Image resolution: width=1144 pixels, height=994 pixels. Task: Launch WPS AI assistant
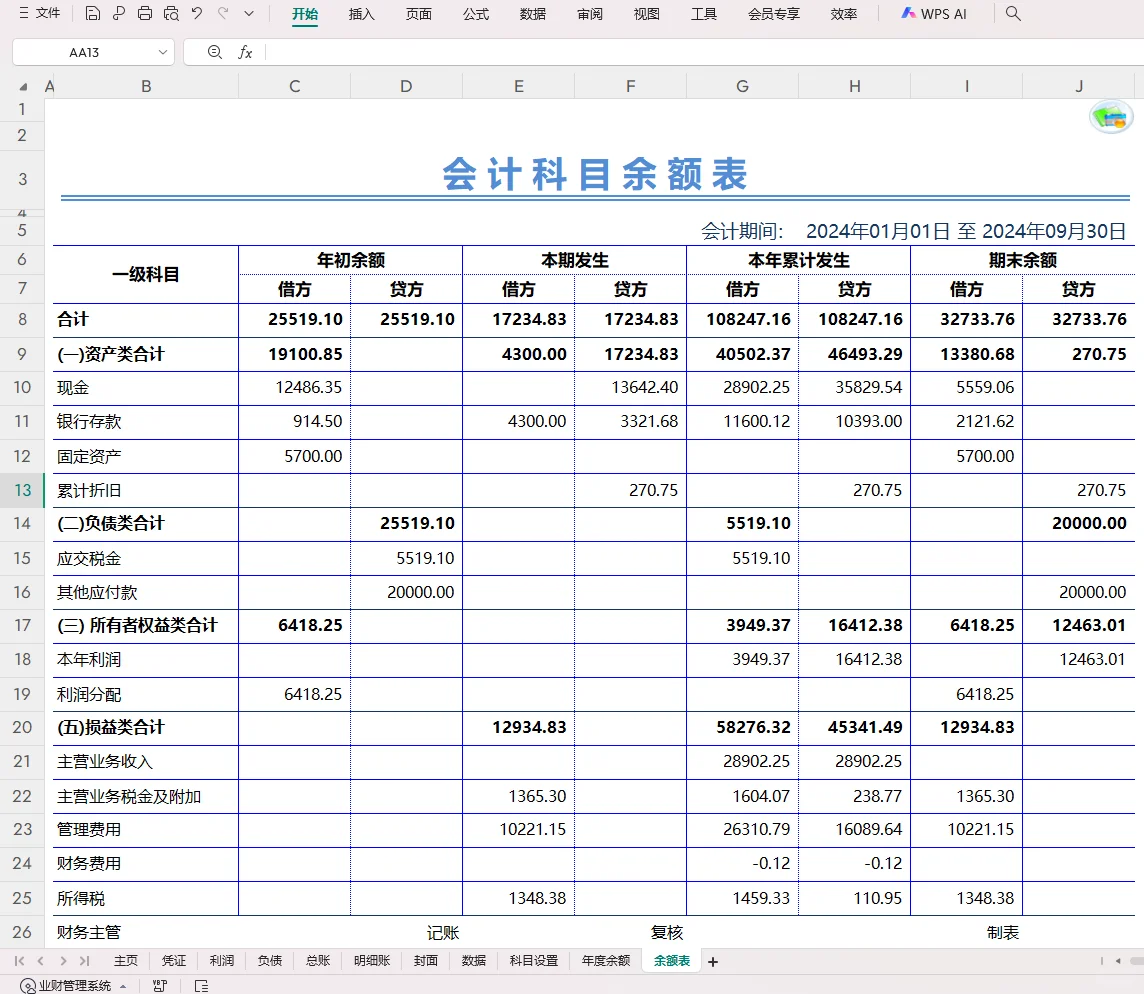click(x=933, y=14)
